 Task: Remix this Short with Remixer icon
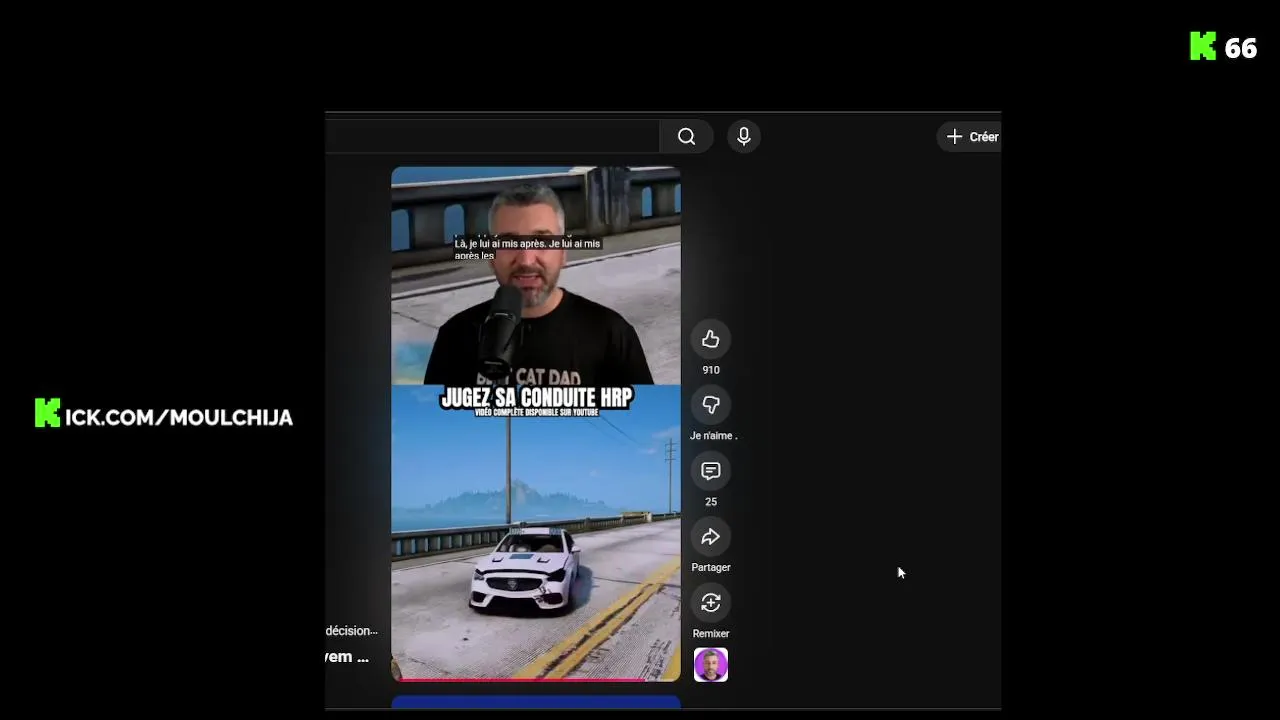pyautogui.click(x=711, y=603)
